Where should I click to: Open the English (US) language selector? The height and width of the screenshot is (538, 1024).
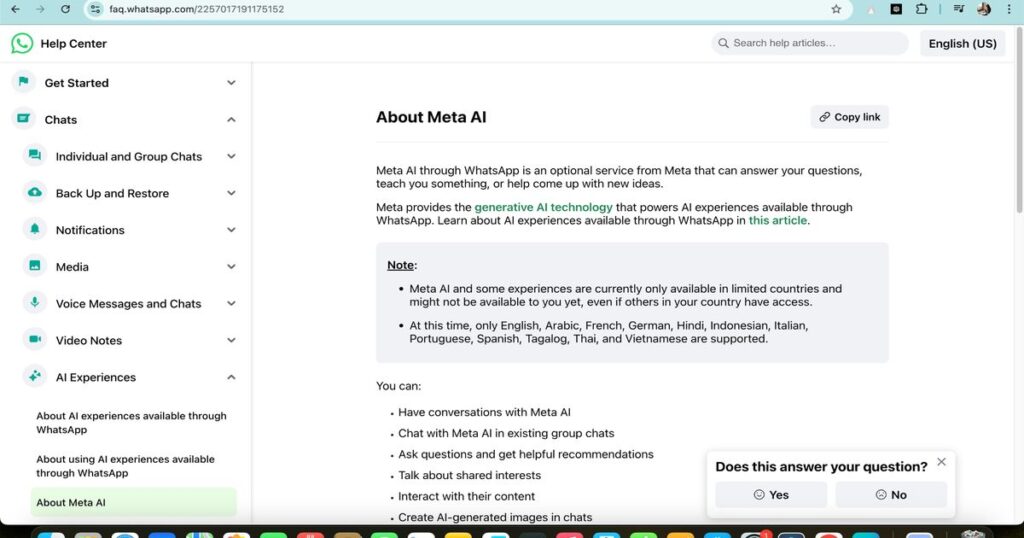tap(962, 43)
